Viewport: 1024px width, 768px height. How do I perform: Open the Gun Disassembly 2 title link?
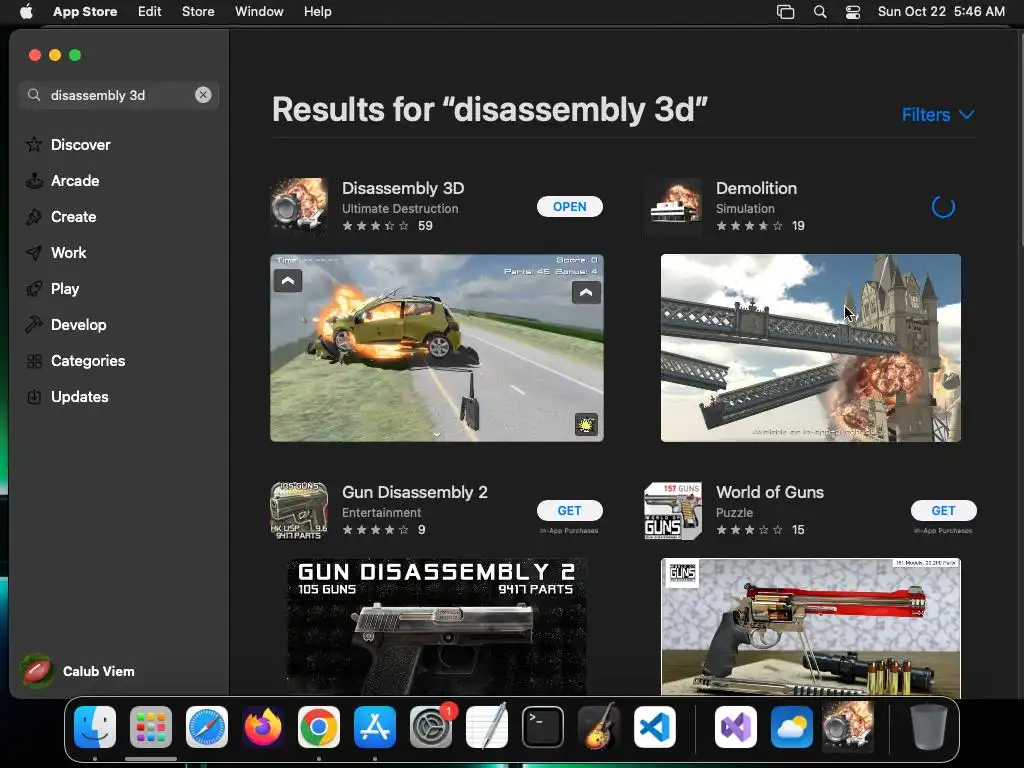click(x=415, y=492)
